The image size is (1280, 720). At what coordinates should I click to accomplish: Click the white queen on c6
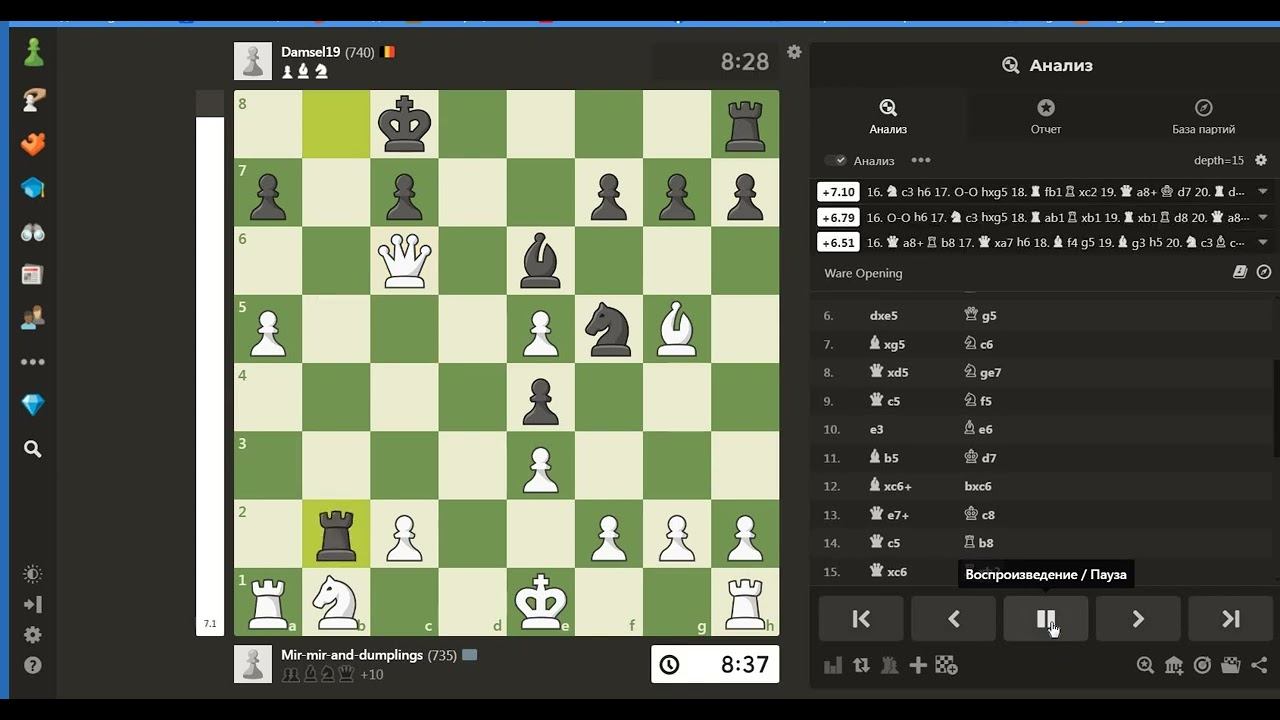click(x=404, y=261)
